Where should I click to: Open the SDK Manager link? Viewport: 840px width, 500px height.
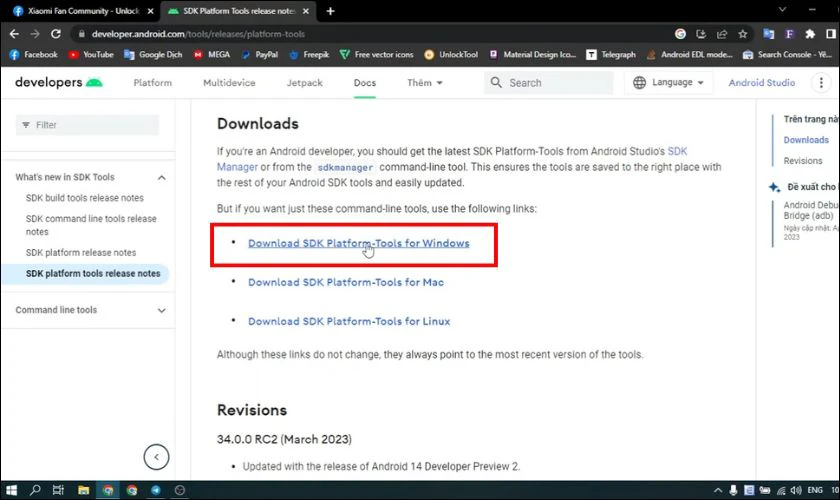677,151
